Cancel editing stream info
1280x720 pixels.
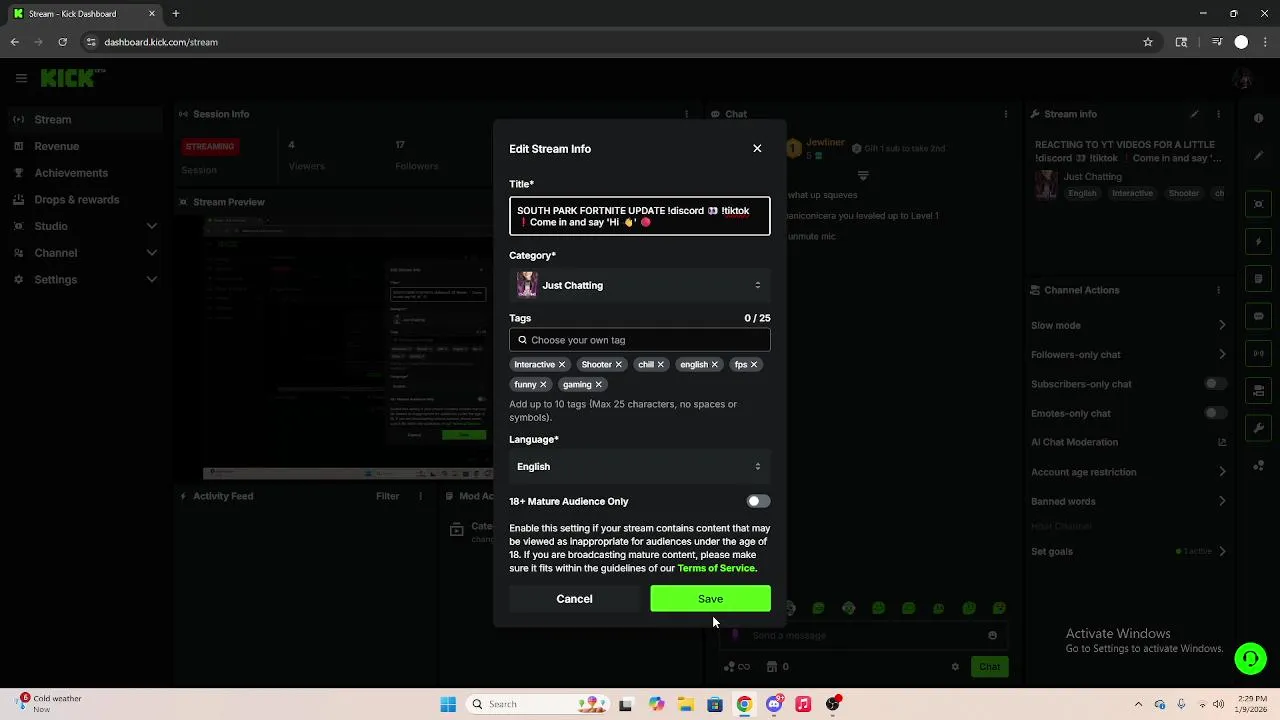[x=574, y=598]
